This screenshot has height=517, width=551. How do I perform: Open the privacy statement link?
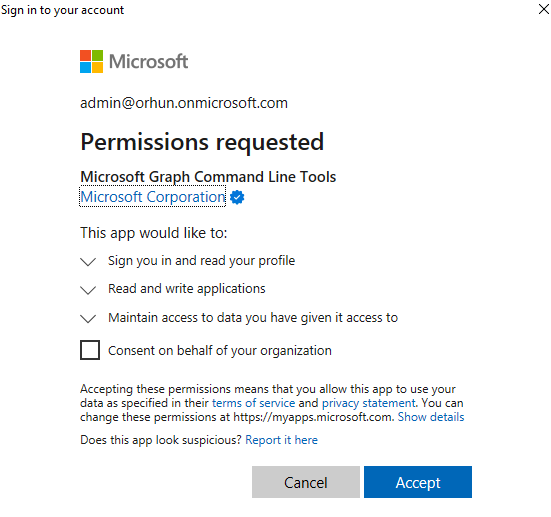point(369,403)
